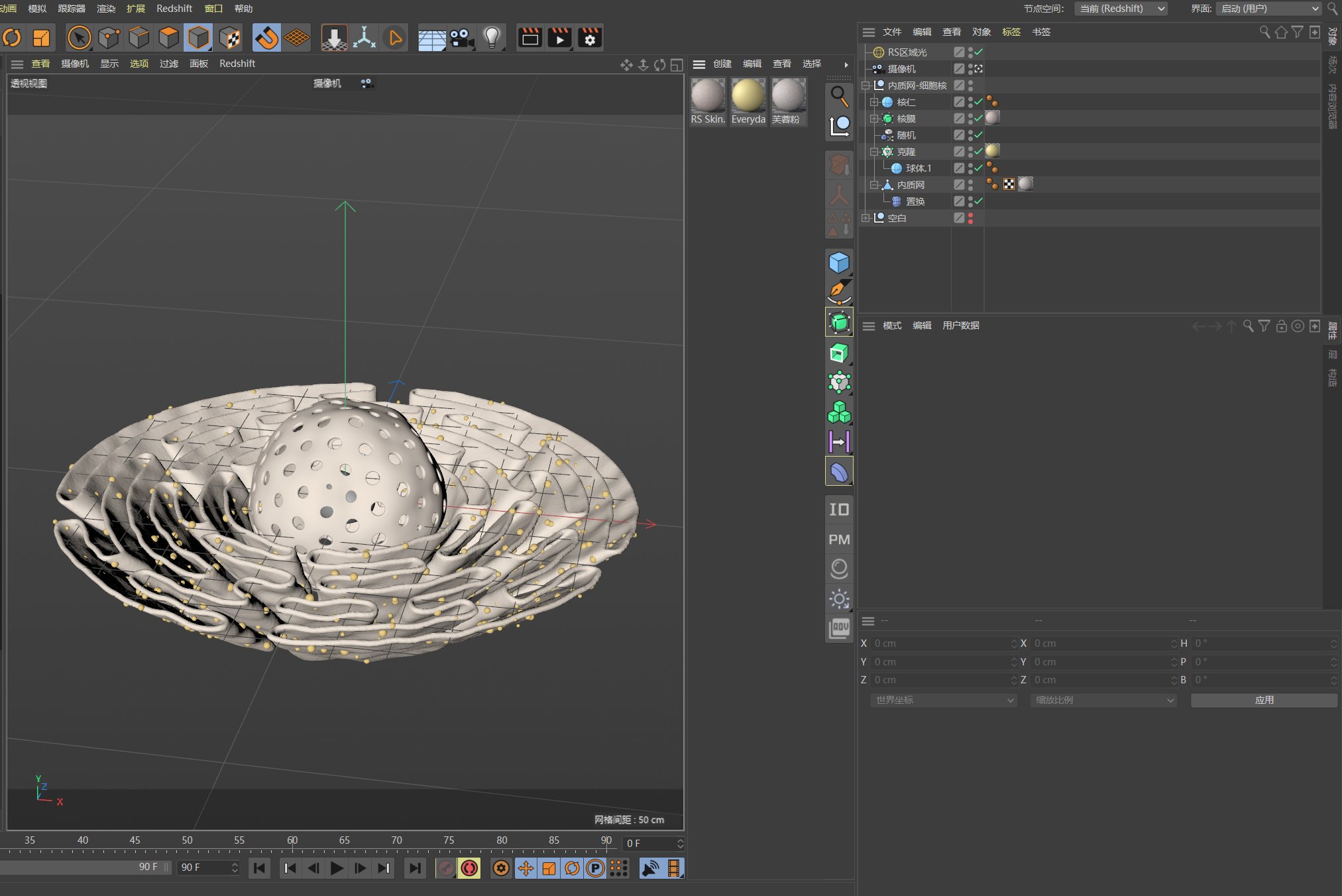
Task: Select the Everyday yellow material thumbnail
Action: coord(748,96)
